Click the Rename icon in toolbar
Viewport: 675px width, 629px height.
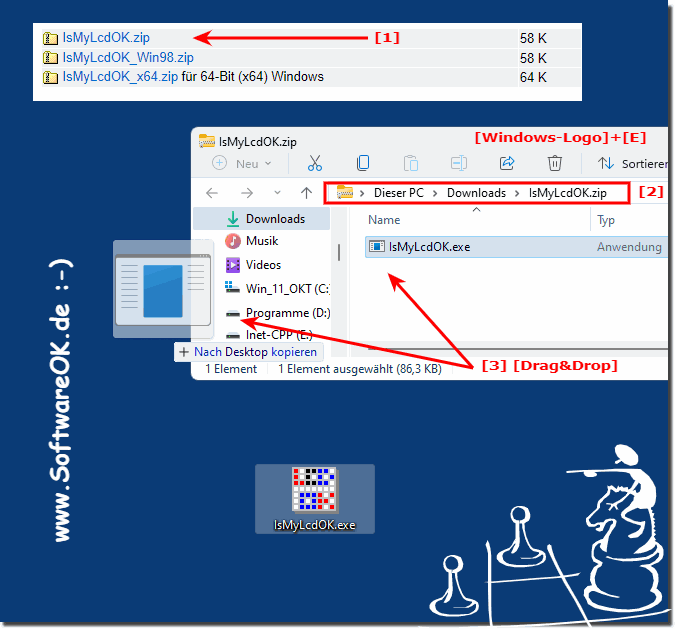click(x=459, y=163)
